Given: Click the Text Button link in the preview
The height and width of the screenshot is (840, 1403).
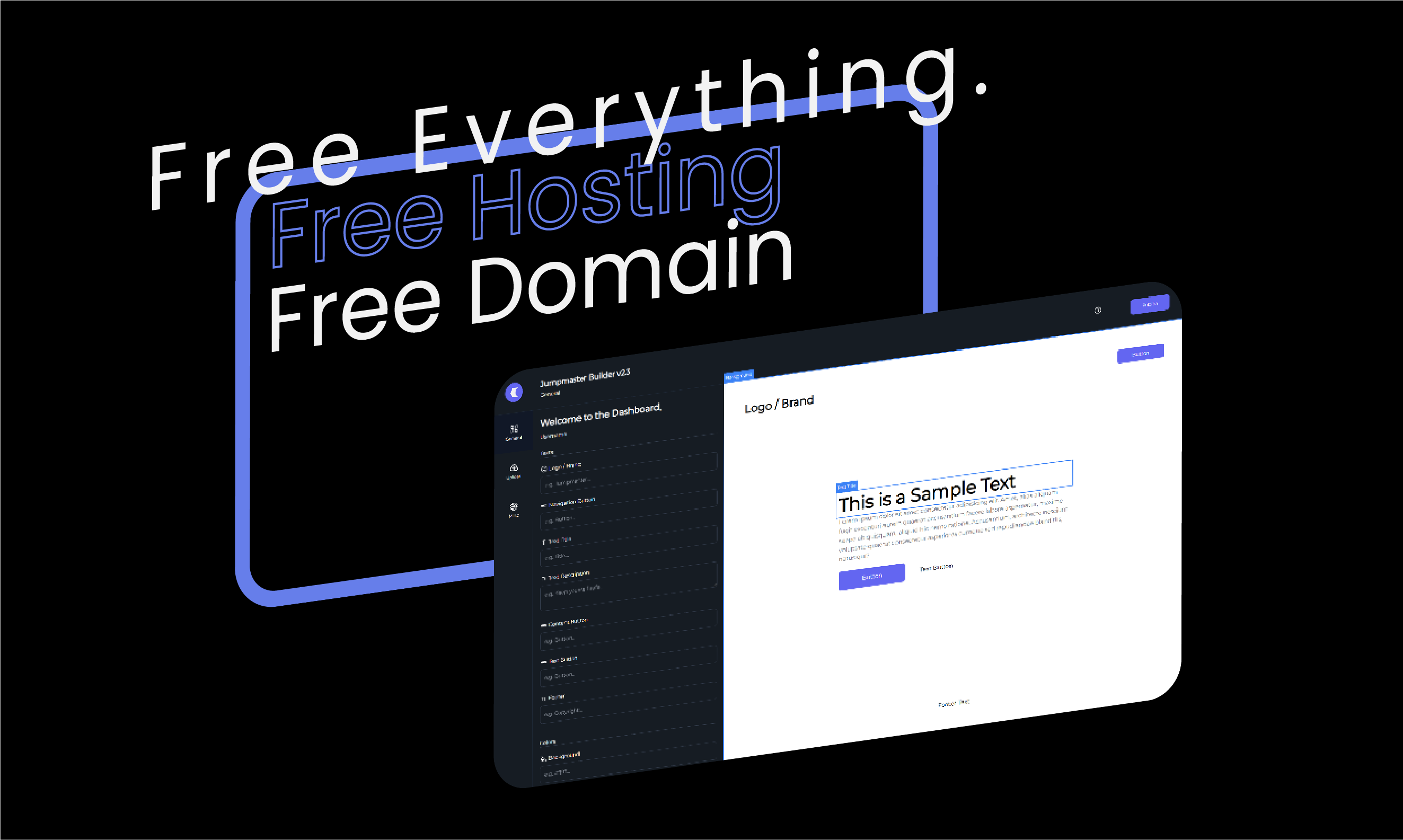Looking at the screenshot, I should [937, 567].
